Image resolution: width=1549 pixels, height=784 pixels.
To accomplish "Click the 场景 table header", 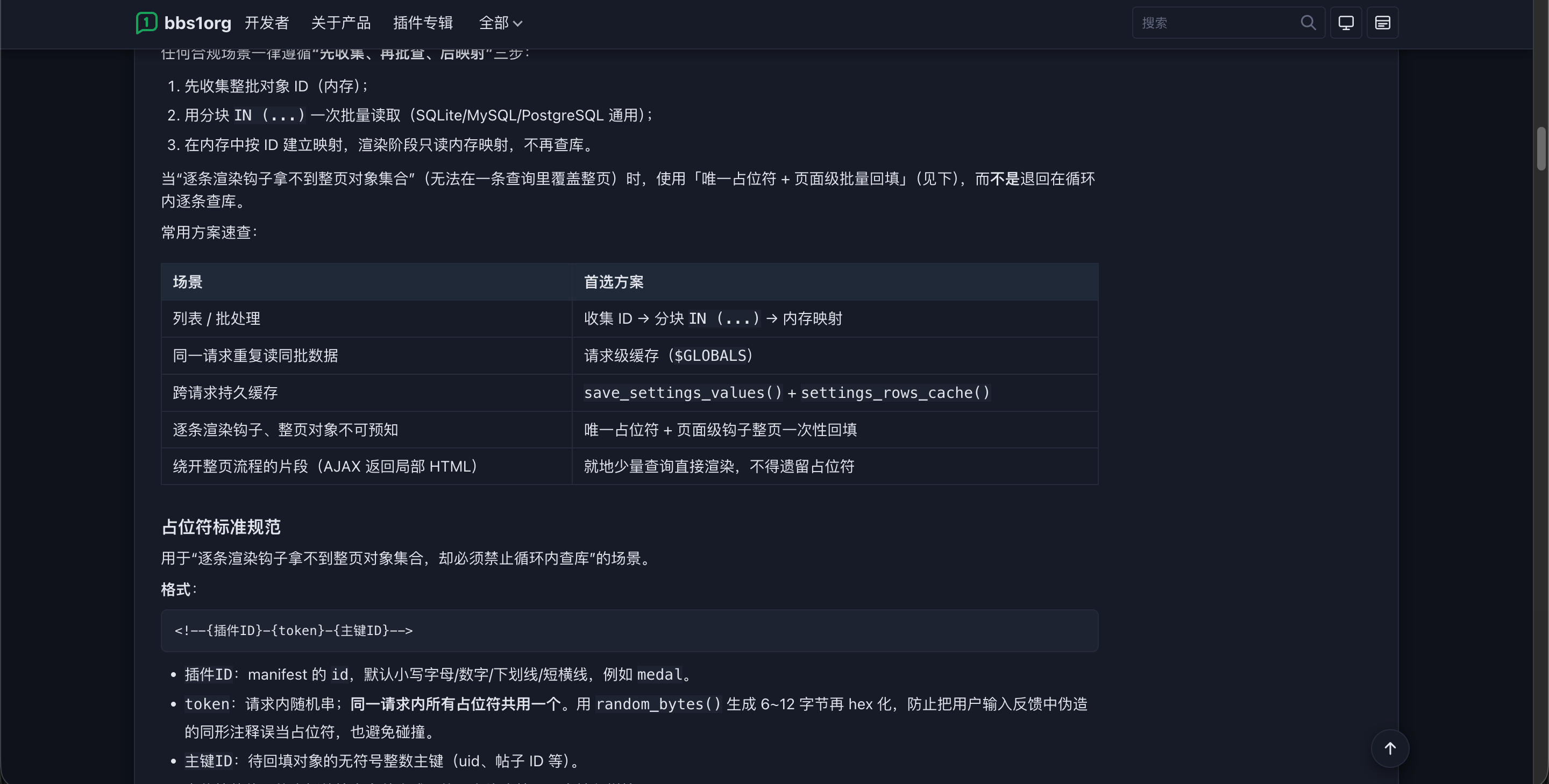I will [366, 282].
